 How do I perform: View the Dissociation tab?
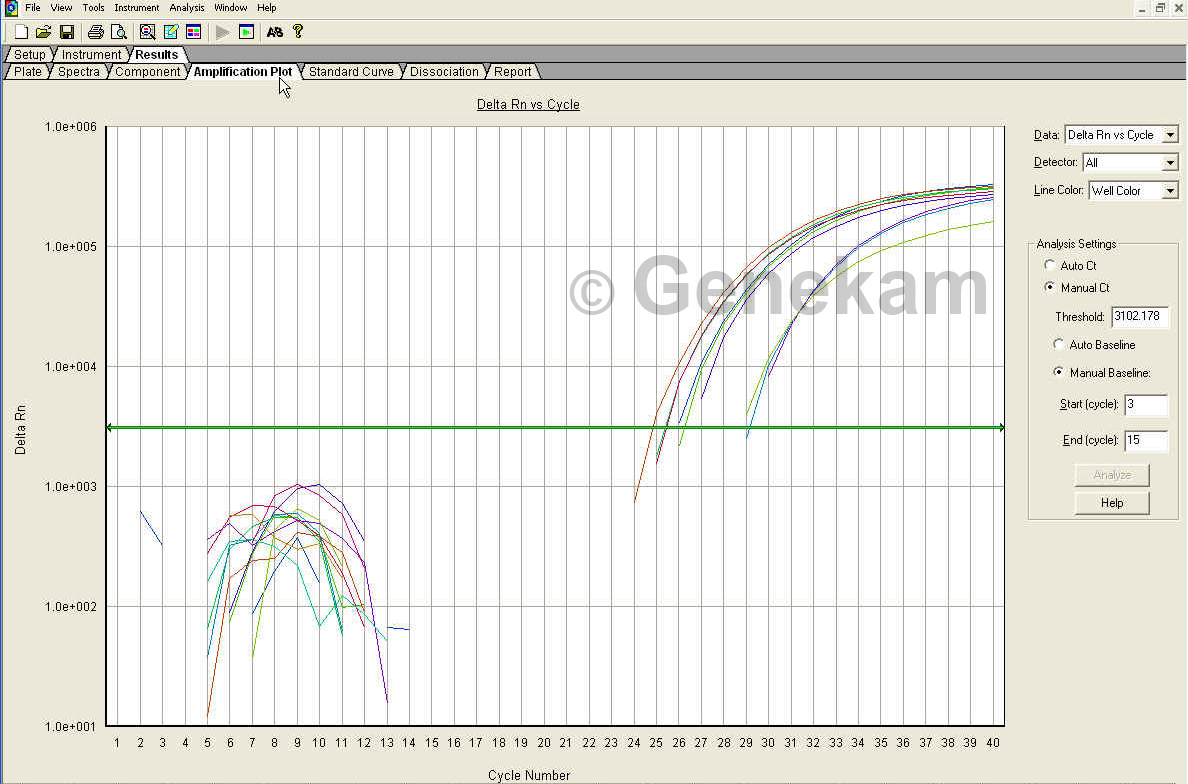[444, 72]
